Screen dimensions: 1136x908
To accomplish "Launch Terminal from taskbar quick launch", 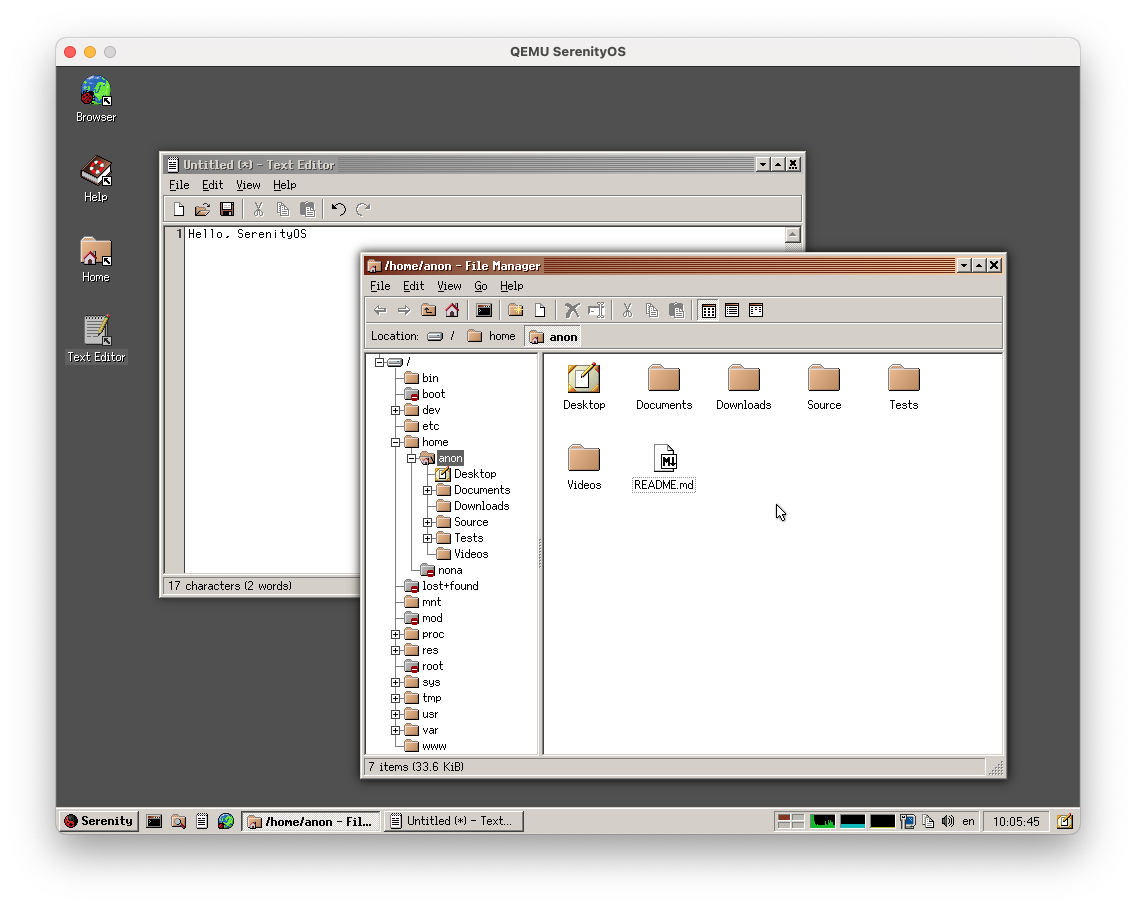I will click(154, 821).
